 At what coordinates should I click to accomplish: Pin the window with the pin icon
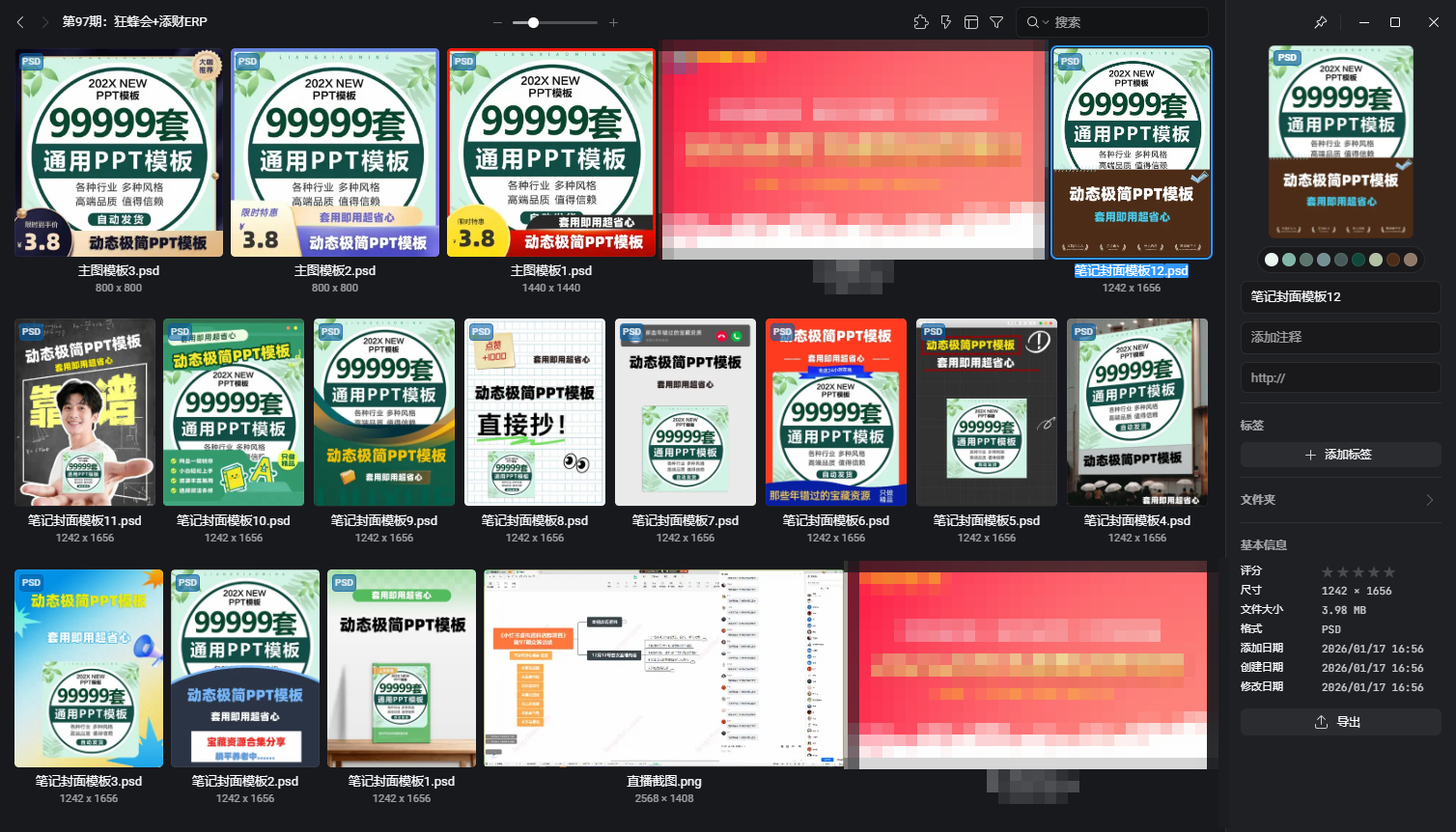click(1321, 21)
